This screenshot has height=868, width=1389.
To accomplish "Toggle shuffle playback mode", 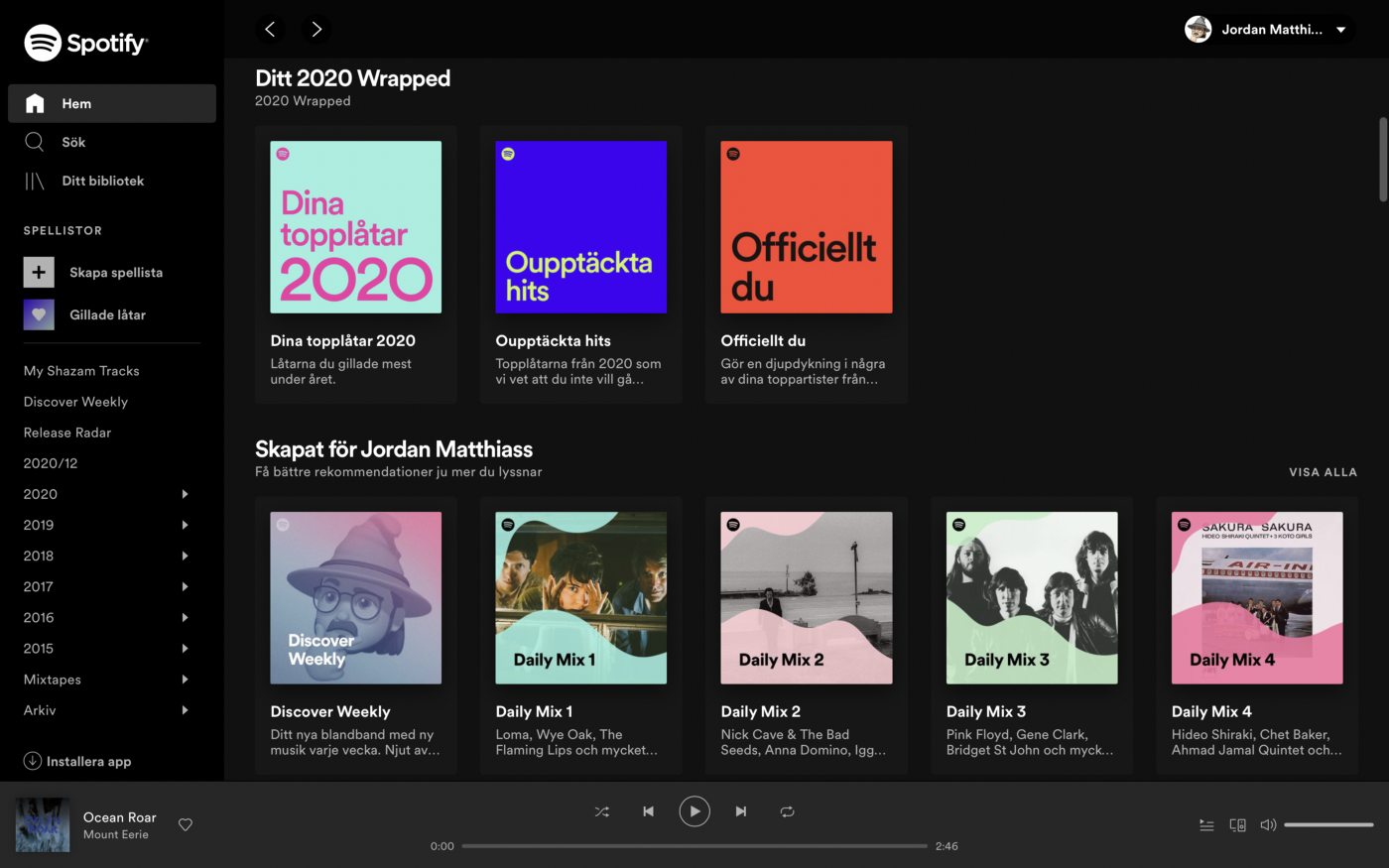I will point(601,811).
